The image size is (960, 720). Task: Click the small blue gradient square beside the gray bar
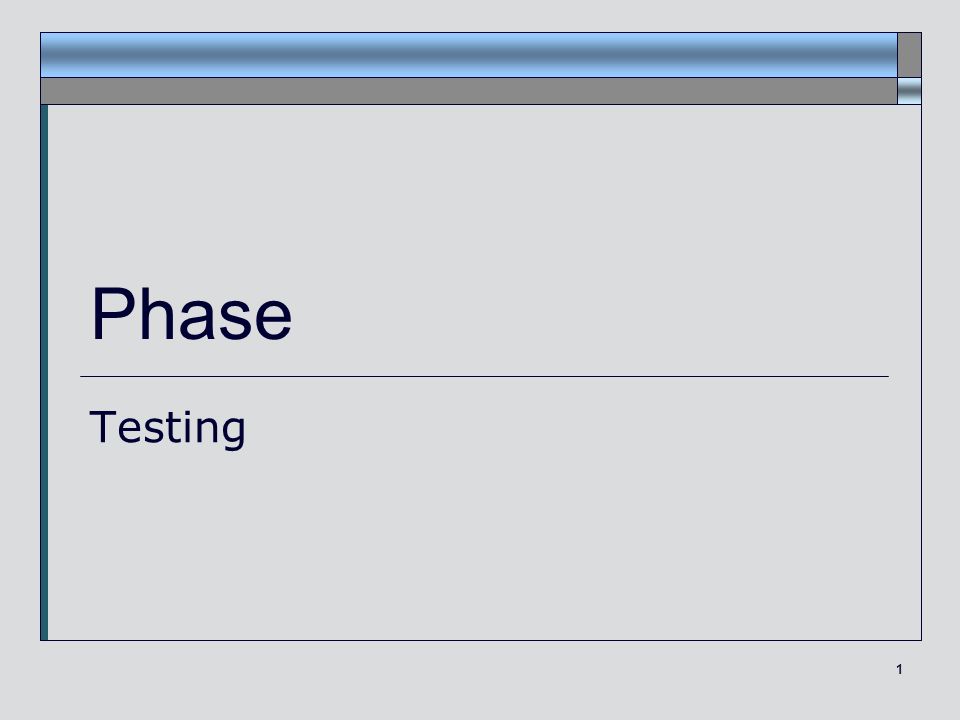click(909, 91)
